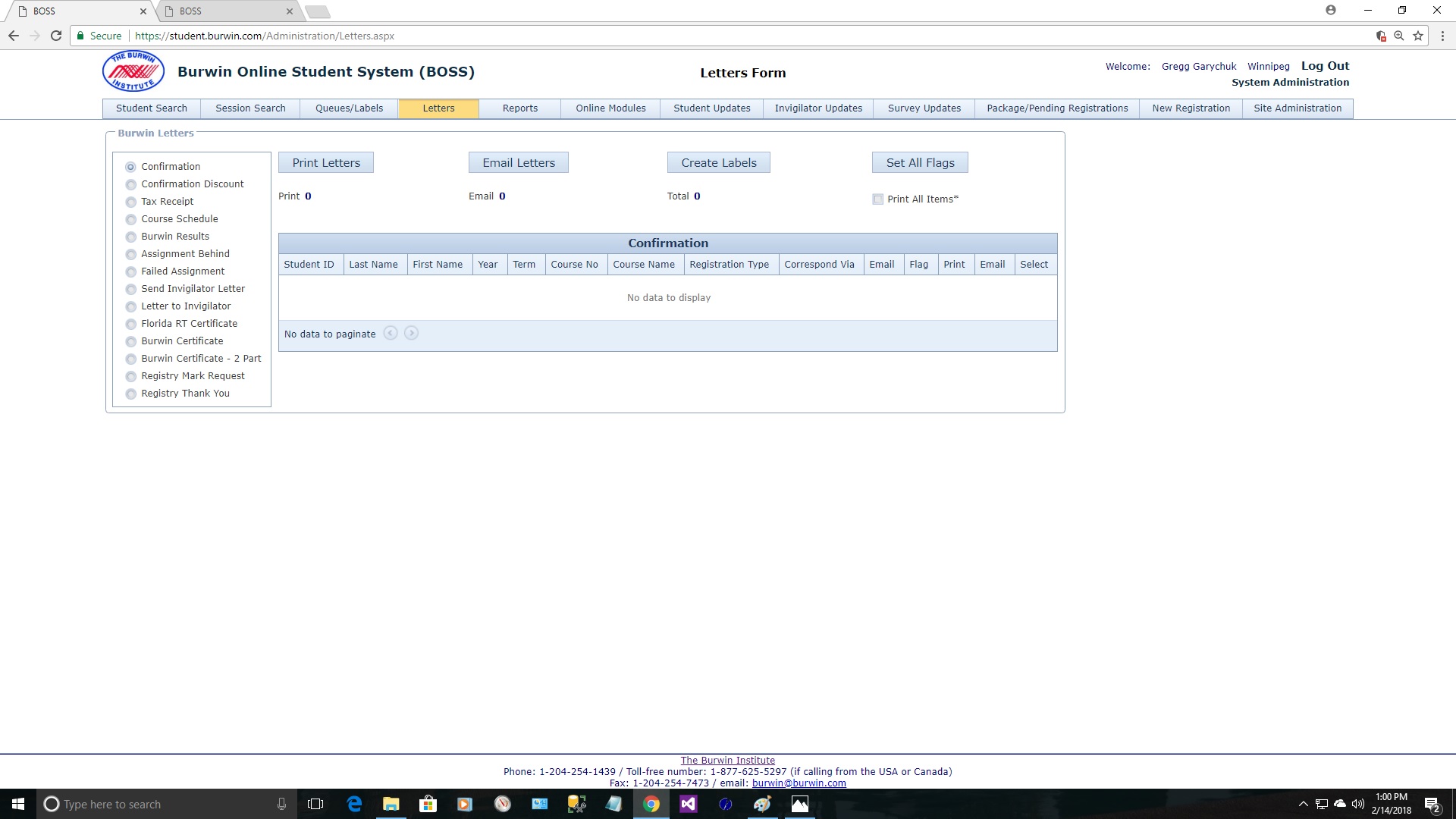1456x819 pixels.
Task: Select the Reports navigation tab
Action: click(x=519, y=108)
